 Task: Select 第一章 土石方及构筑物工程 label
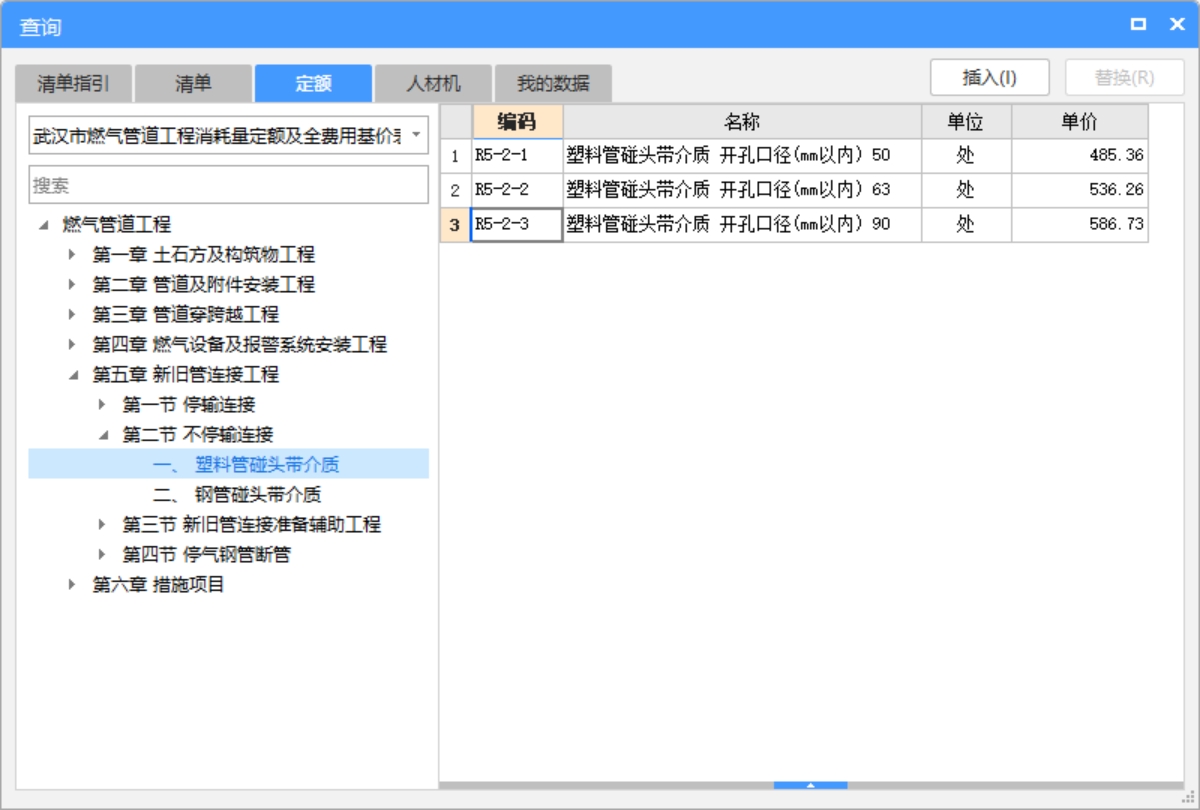[x=204, y=255]
